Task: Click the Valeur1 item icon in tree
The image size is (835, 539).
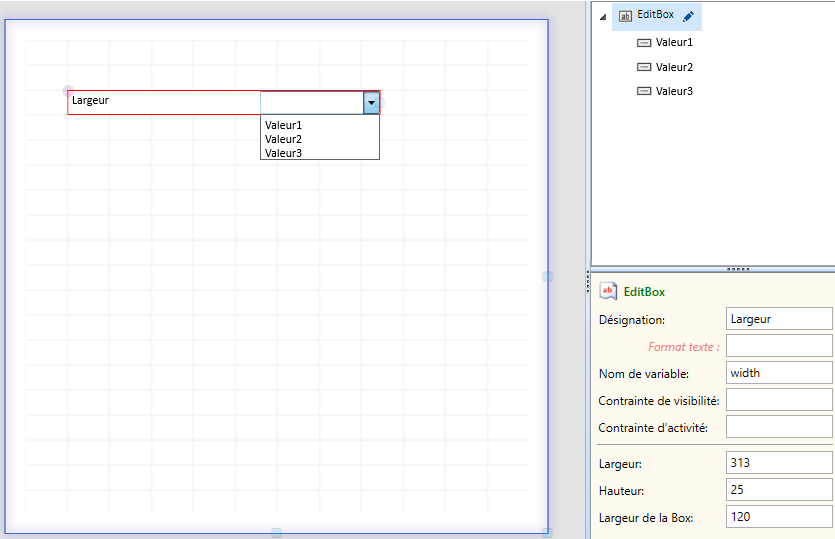Action: [x=644, y=43]
